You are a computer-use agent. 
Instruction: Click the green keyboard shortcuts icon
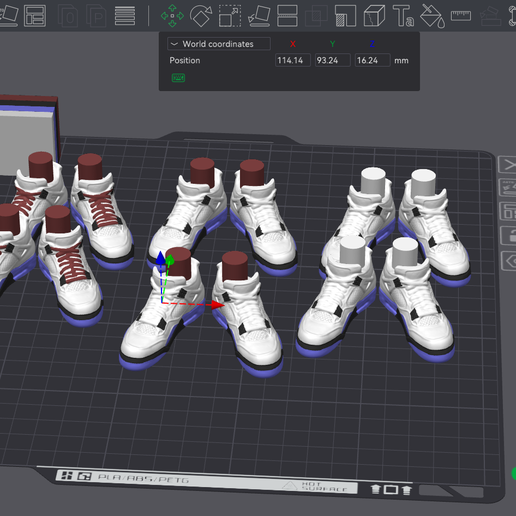pos(178,78)
